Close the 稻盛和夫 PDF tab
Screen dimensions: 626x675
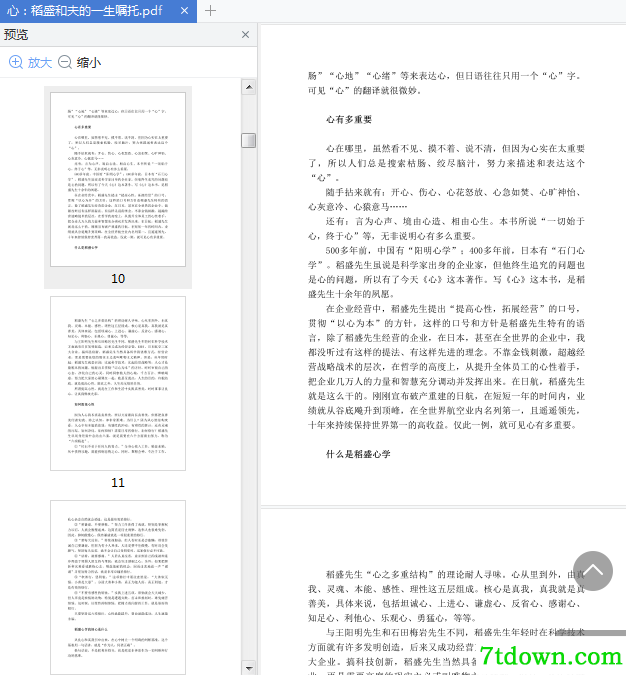coord(184,10)
